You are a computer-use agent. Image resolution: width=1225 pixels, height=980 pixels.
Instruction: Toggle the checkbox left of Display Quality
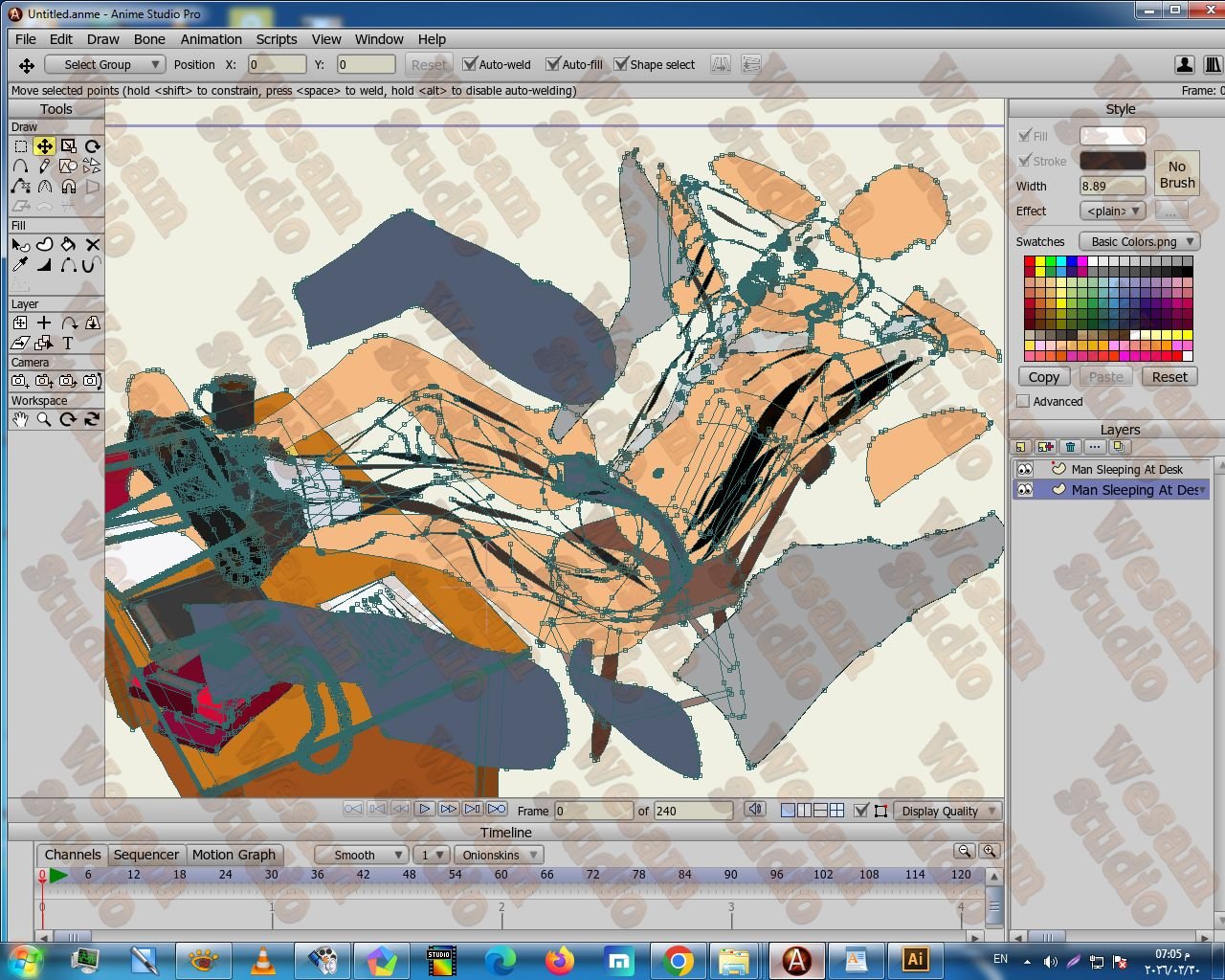861,811
